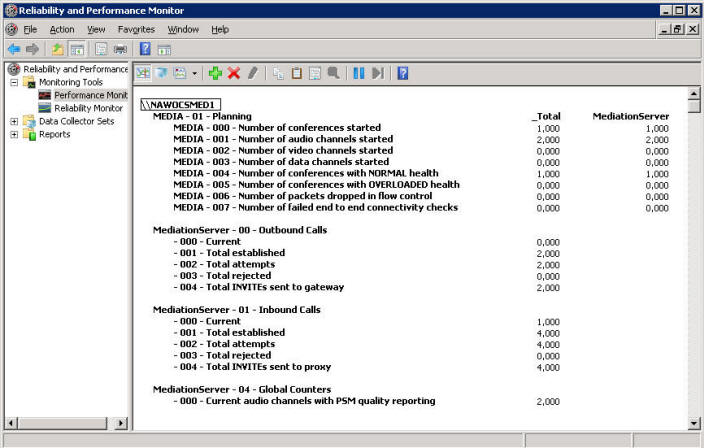Viewport: 704px width, 448px height.
Task: Freeze the display with the pause button
Action: click(x=359, y=73)
